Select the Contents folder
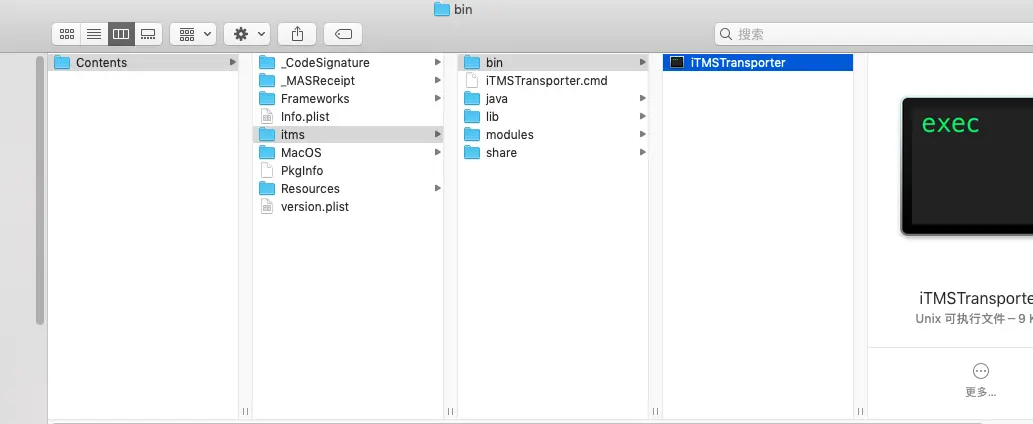The width and height of the screenshot is (1033, 424). click(143, 63)
